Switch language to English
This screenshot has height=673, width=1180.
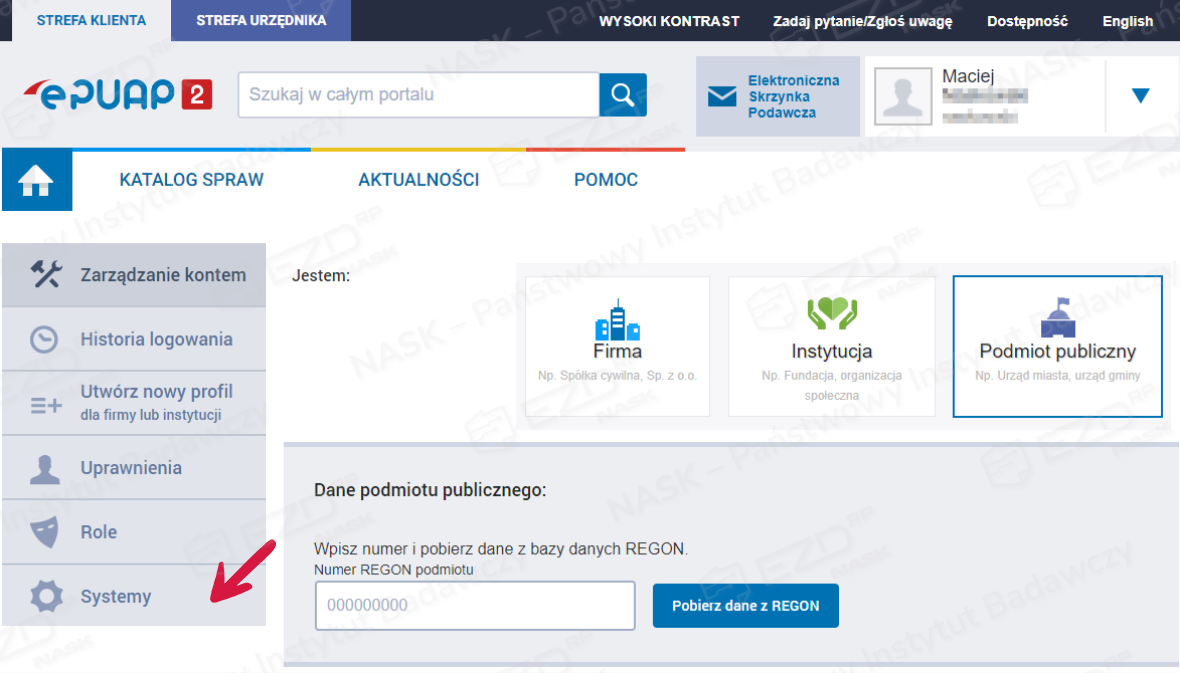[1127, 21]
